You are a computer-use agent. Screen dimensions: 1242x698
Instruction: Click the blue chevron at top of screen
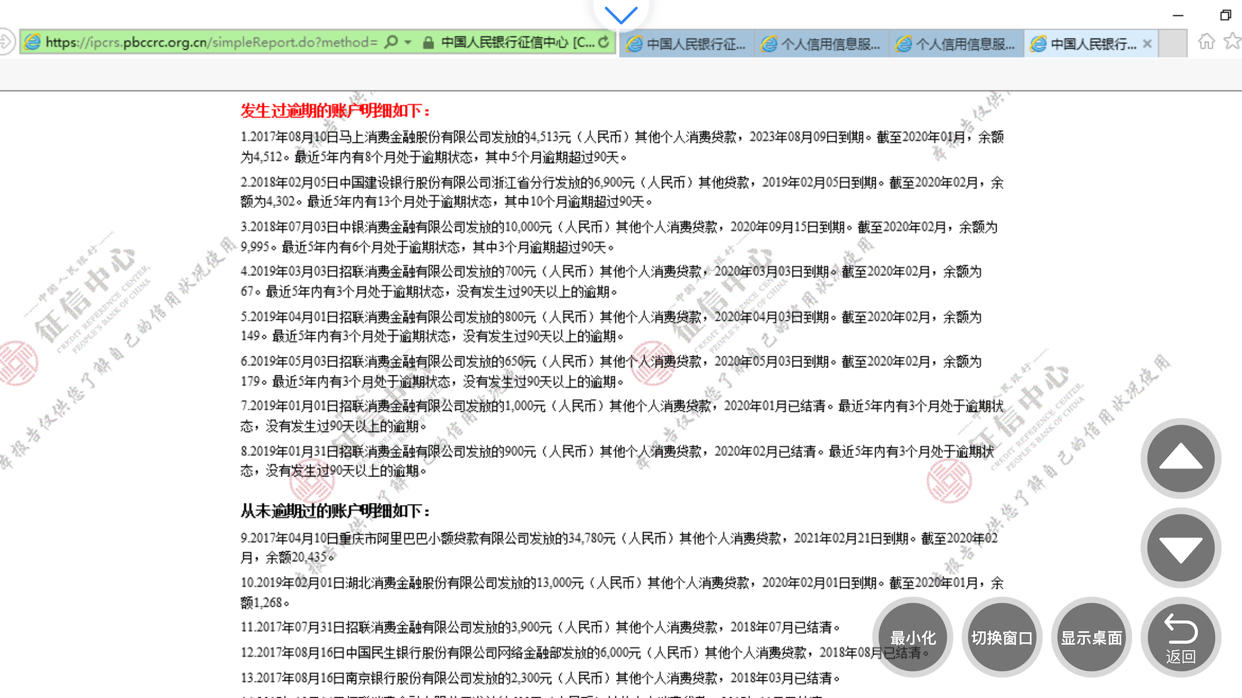pyautogui.click(x=621, y=15)
